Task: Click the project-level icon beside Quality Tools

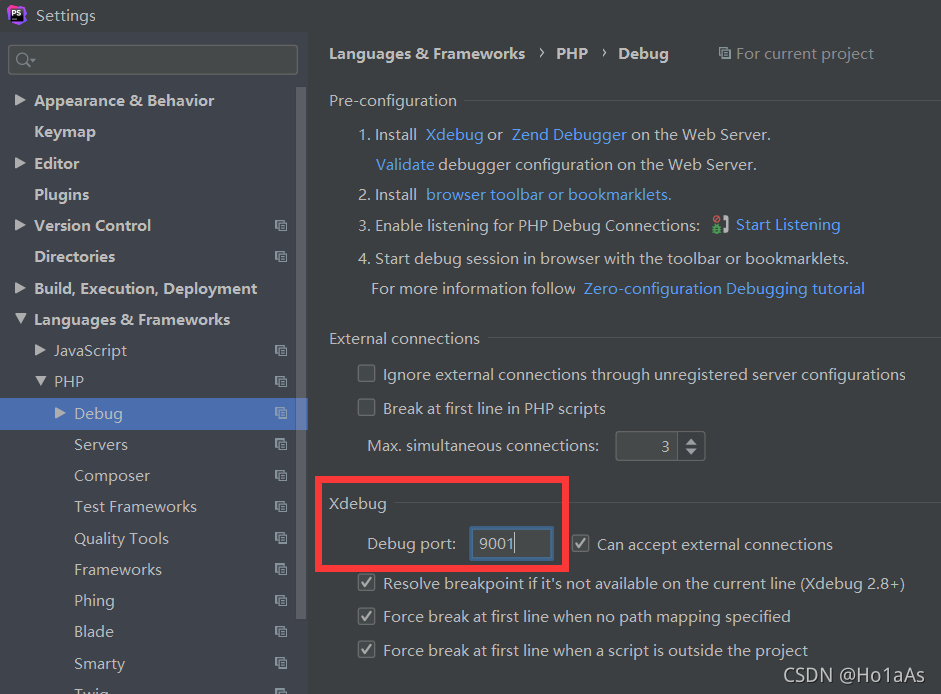Action: click(x=281, y=538)
